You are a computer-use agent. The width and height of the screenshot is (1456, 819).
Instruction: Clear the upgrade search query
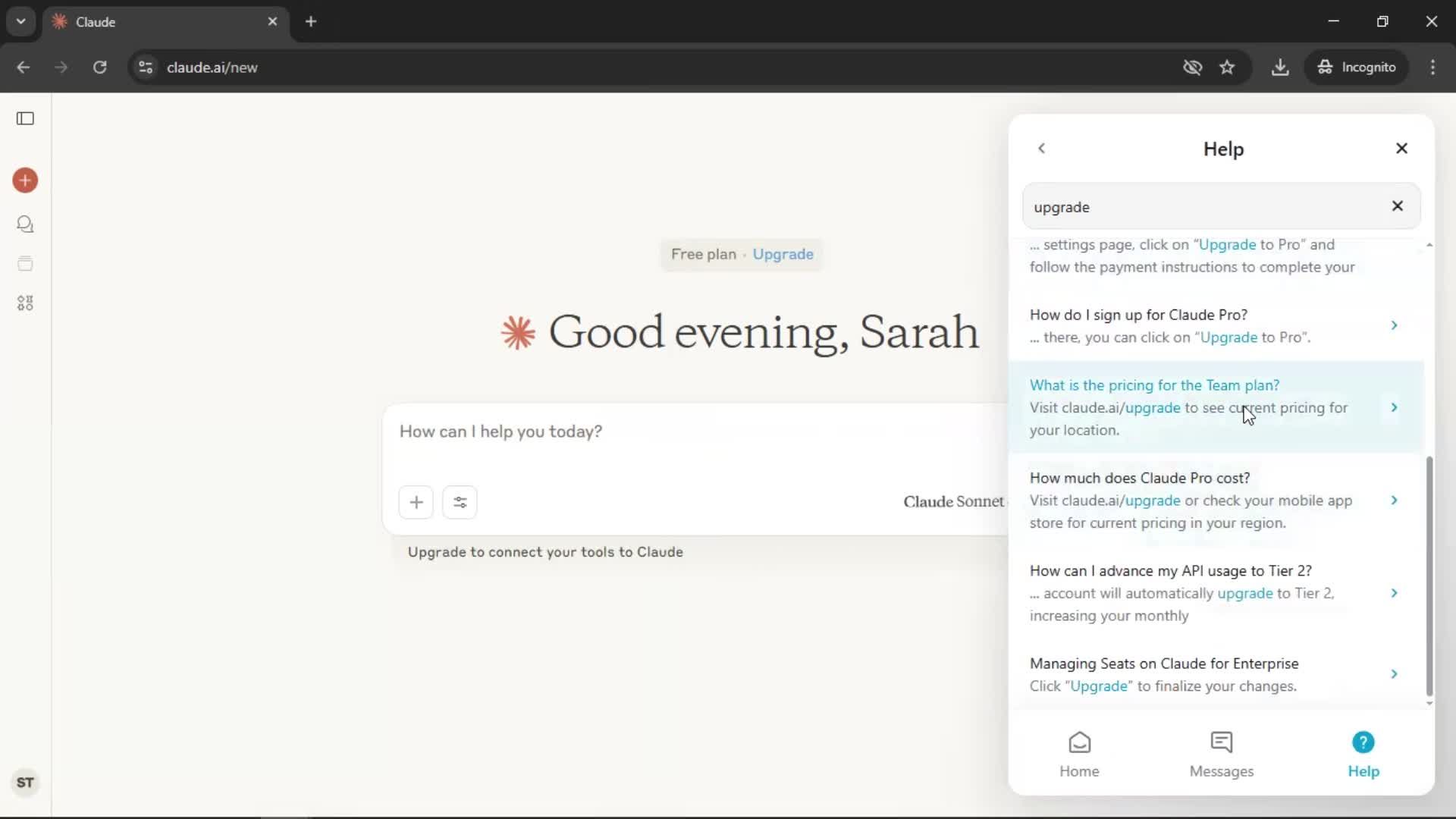pyautogui.click(x=1398, y=206)
